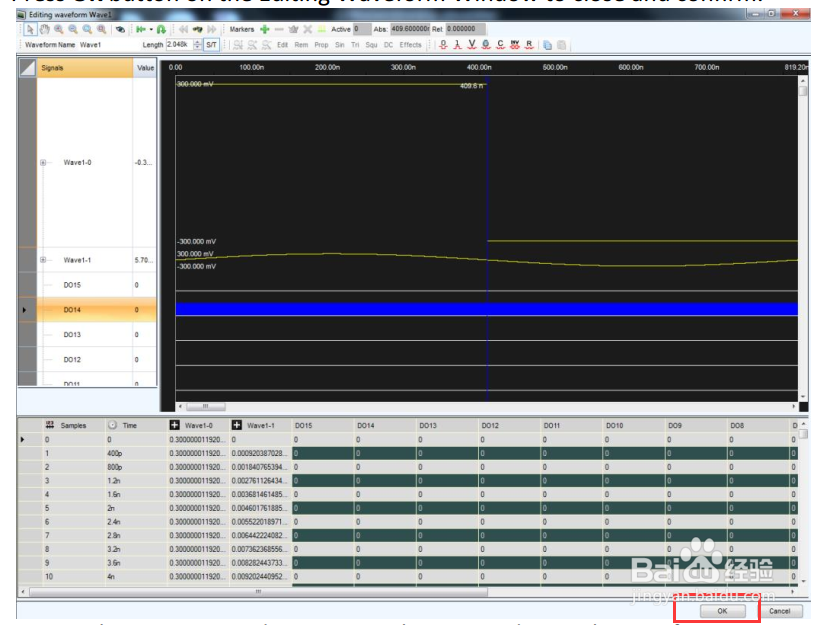Click the digital 1 level icon
The width and height of the screenshot is (822, 625).
pyautogui.click(x=458, y=45)
